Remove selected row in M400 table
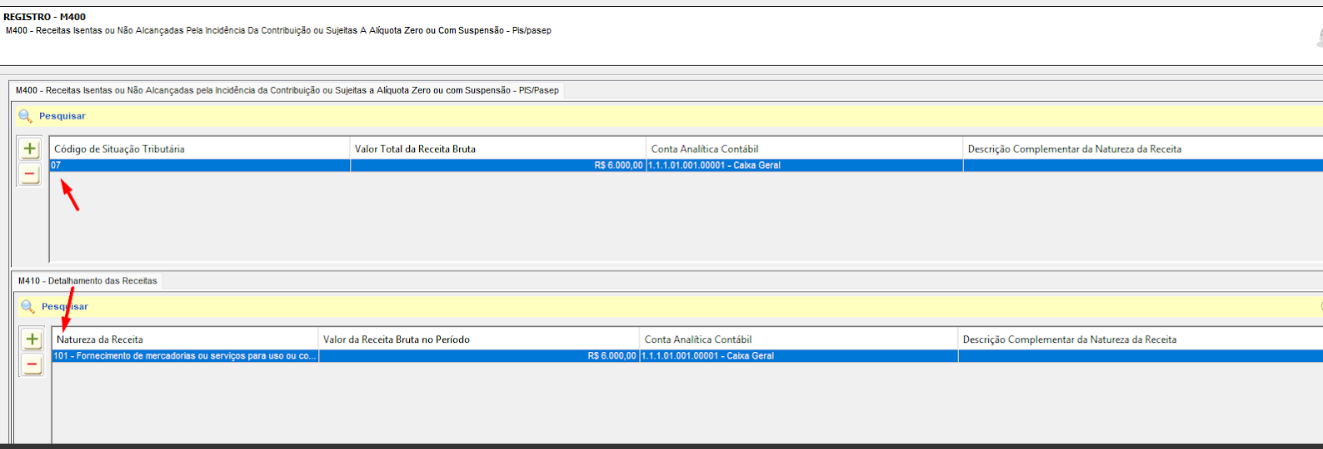 click(x=30, y=175)
